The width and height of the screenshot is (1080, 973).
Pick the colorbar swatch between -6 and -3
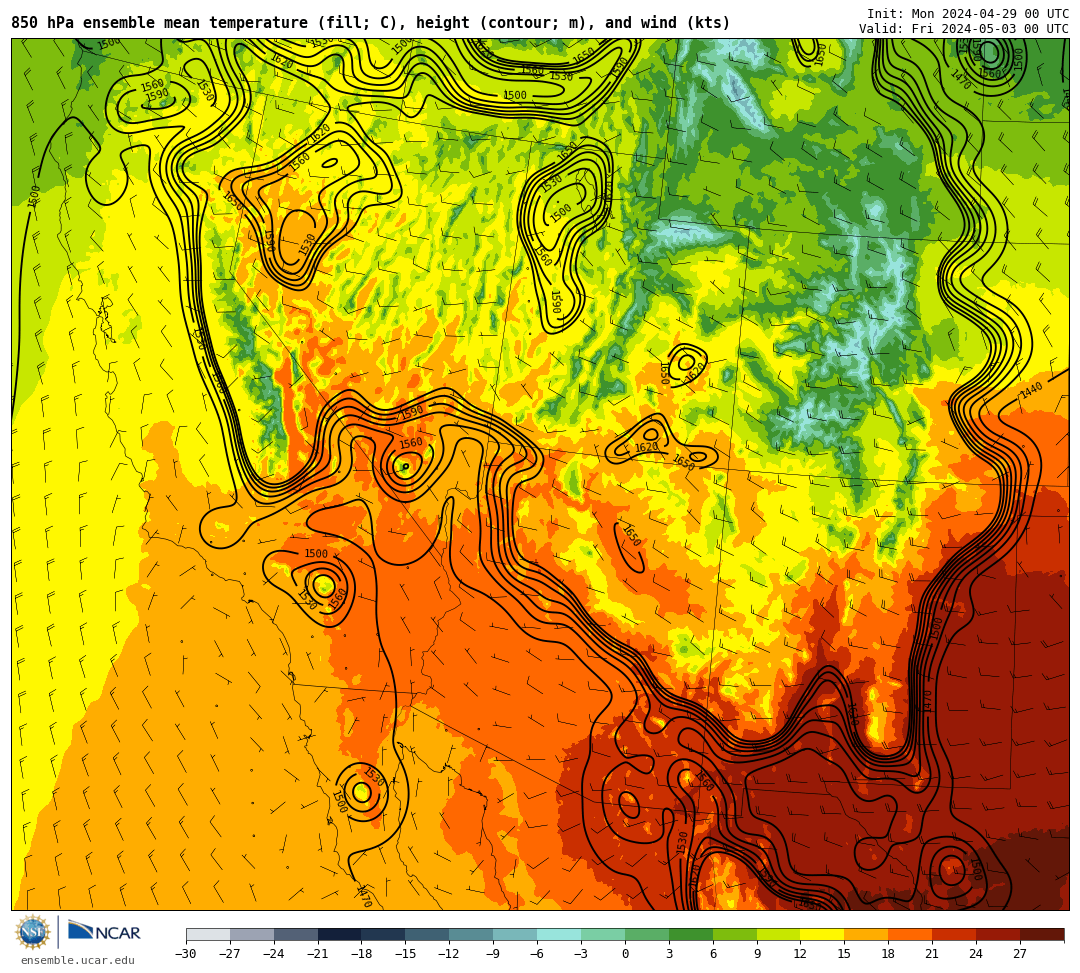(x=559, y=934)
